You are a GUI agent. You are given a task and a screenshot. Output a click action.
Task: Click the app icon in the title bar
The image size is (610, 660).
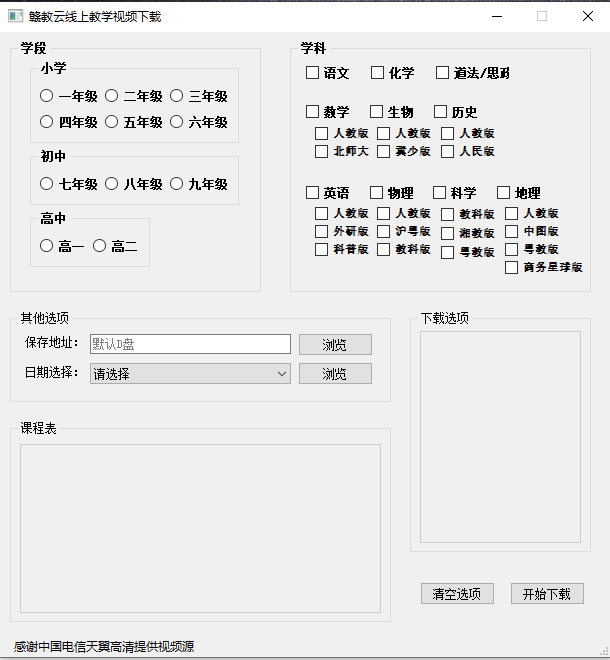tap(16, 16)
